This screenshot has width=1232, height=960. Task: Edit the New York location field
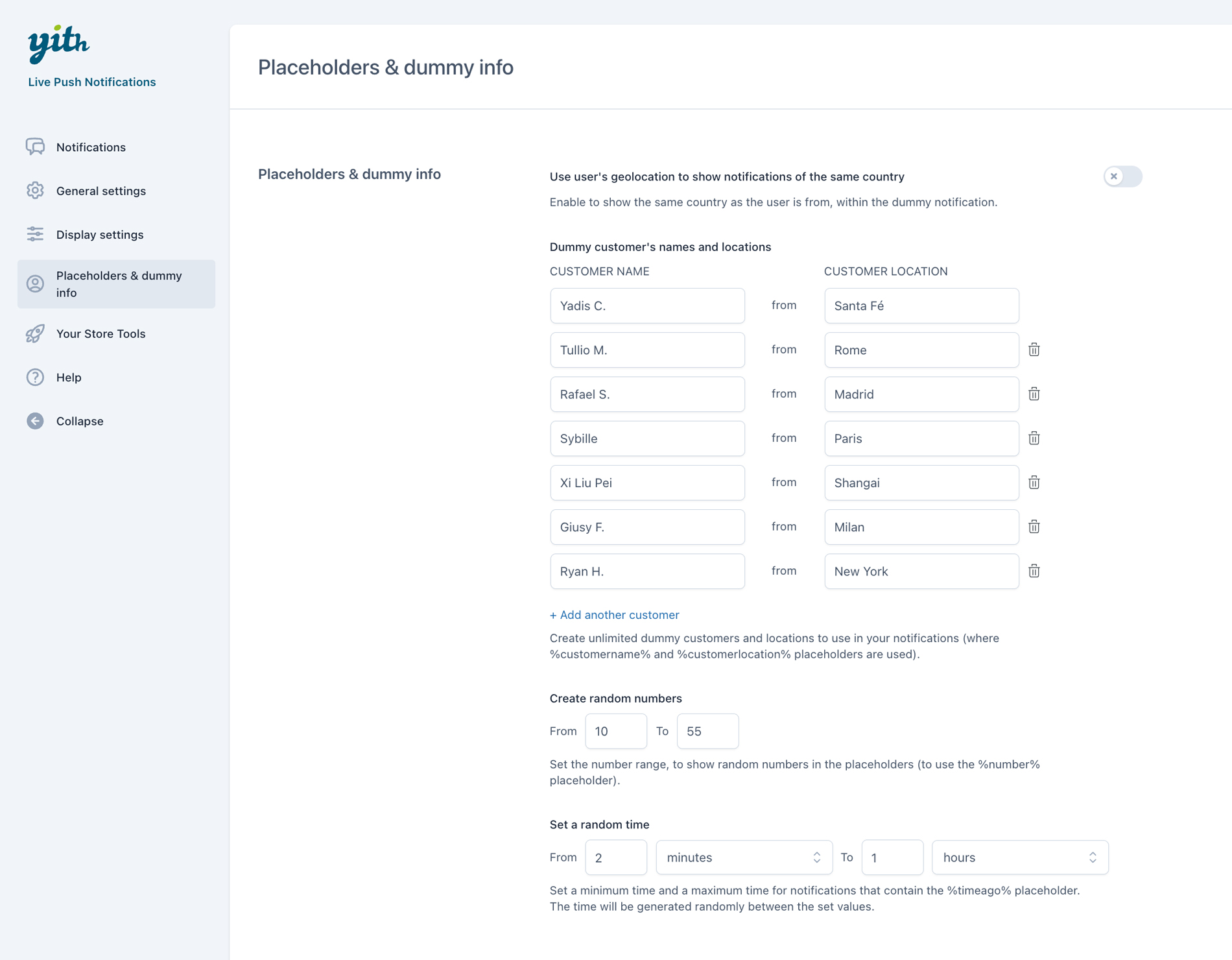point(921,571)
